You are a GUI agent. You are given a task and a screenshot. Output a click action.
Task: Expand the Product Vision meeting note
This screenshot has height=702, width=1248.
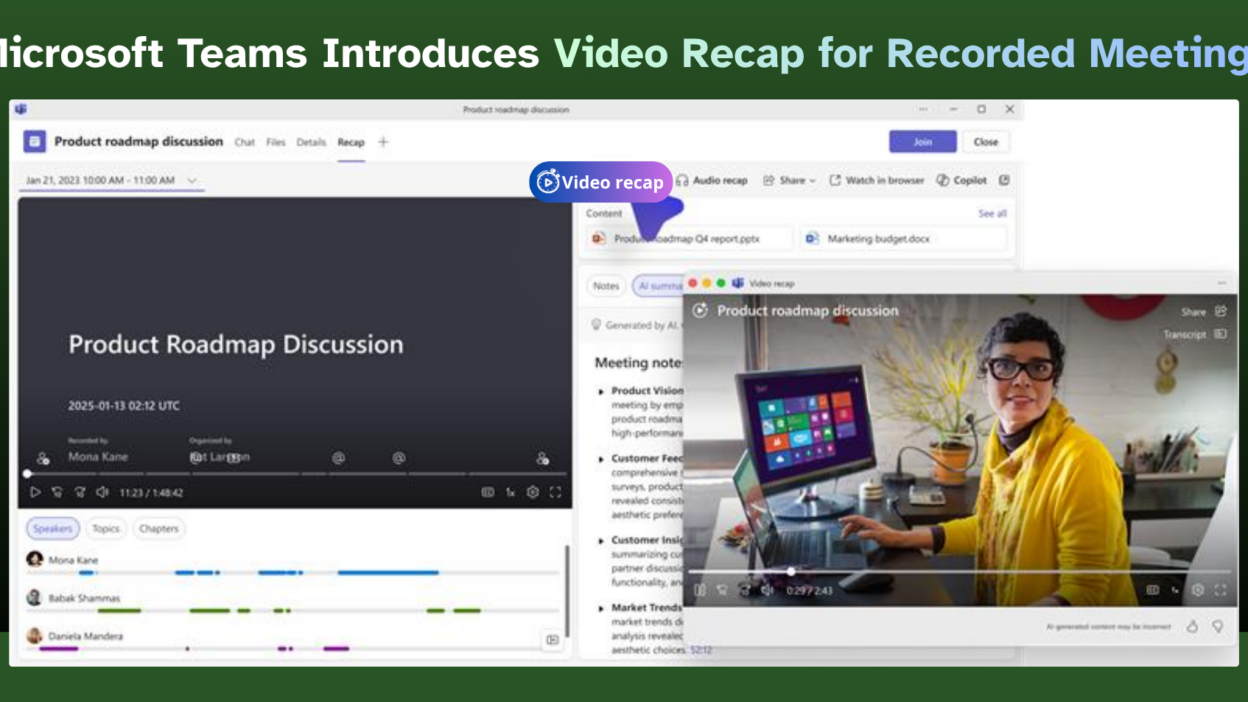point(601,391)
